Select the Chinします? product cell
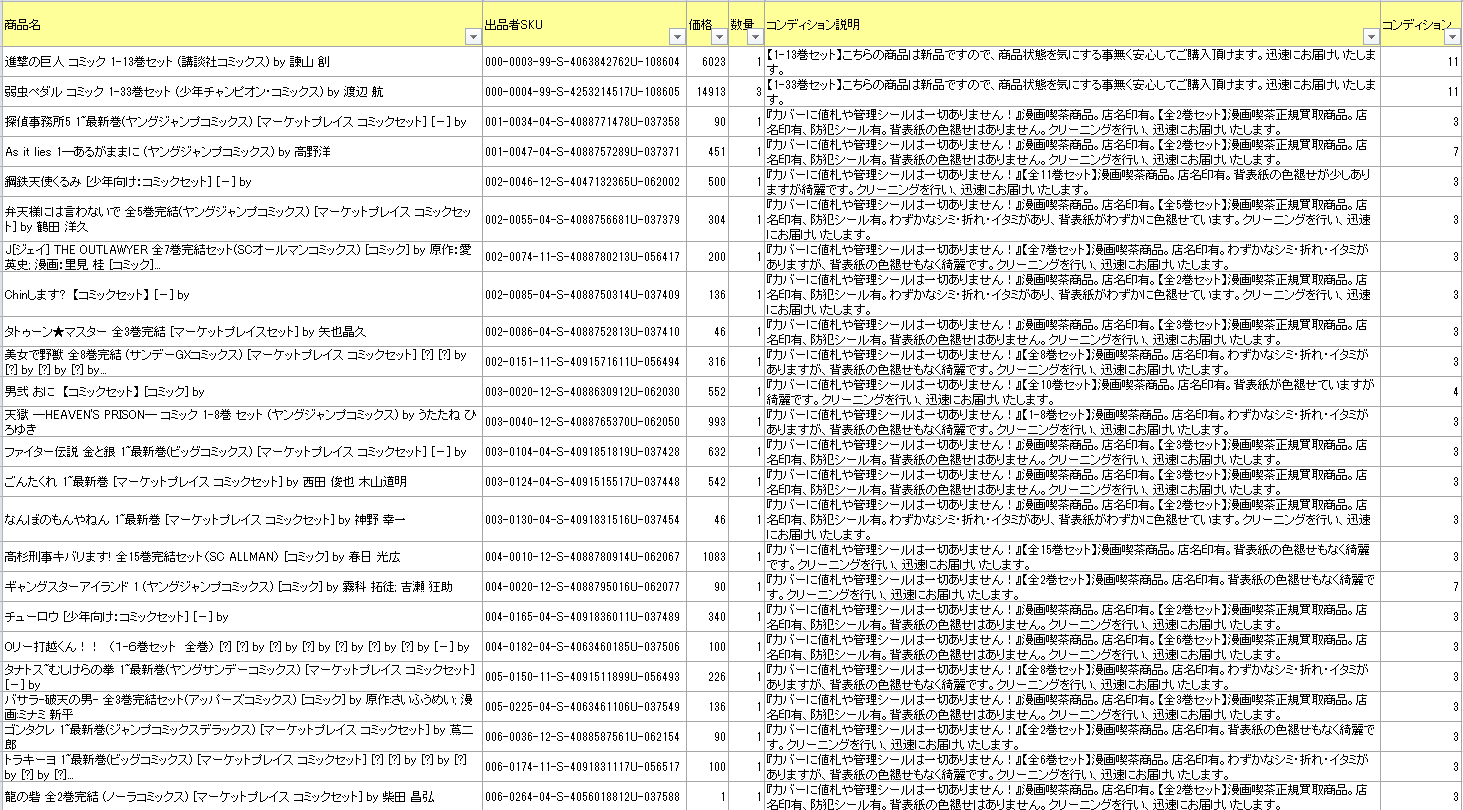1463x810 pixels. click(241, 294)
